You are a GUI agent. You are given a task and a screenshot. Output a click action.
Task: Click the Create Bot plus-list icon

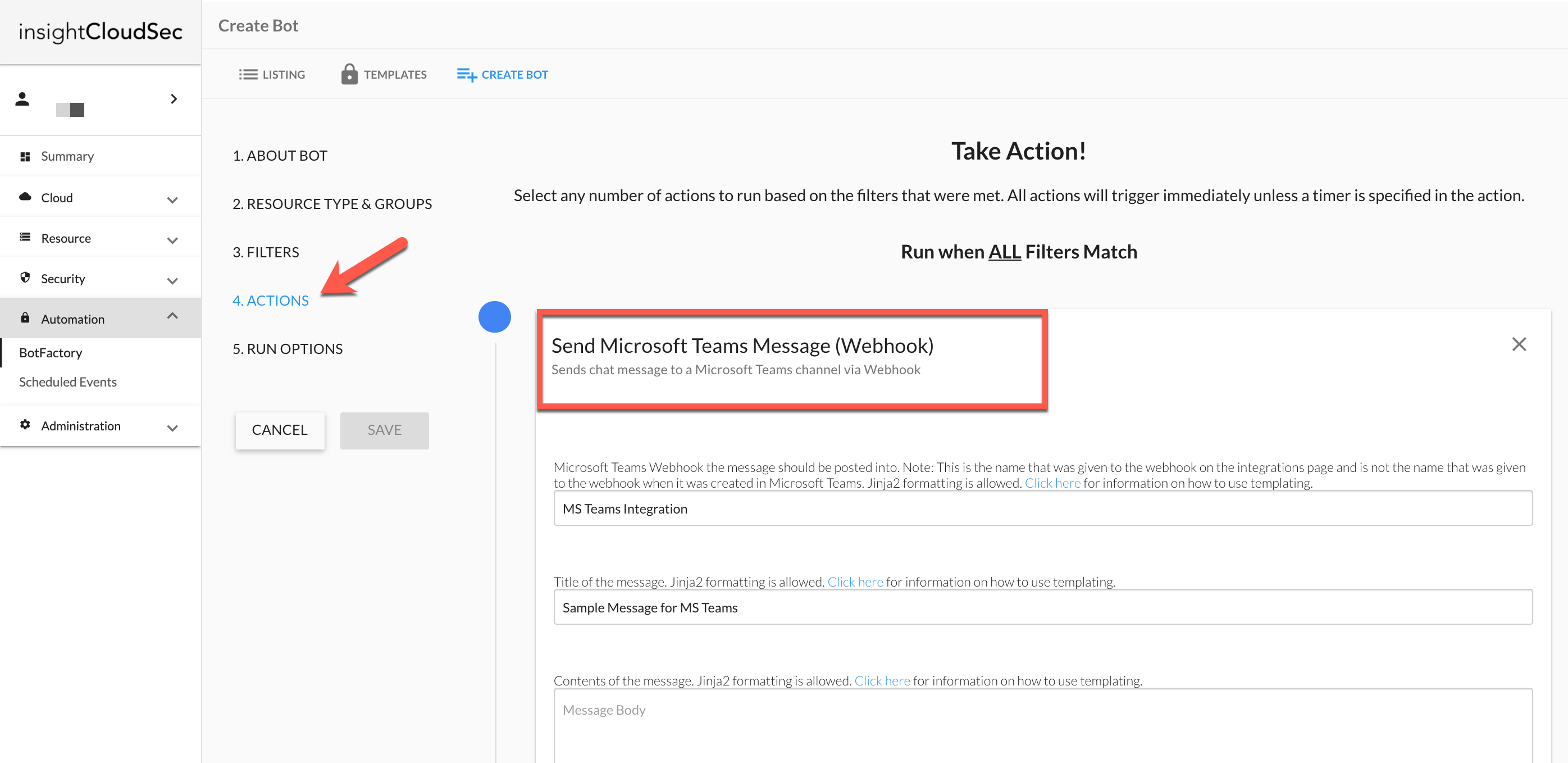click(x=466, y=74)
